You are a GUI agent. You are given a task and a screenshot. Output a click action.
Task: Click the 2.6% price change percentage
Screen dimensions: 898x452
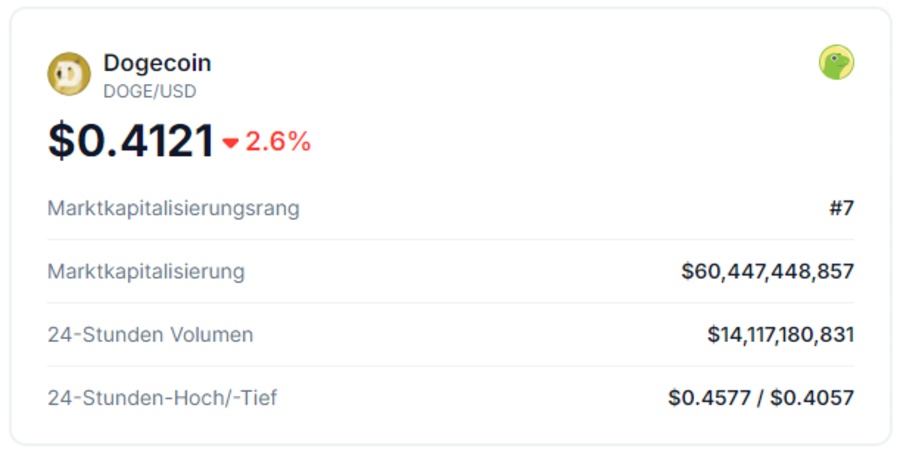pyautogui.click(x=278, y=142)
